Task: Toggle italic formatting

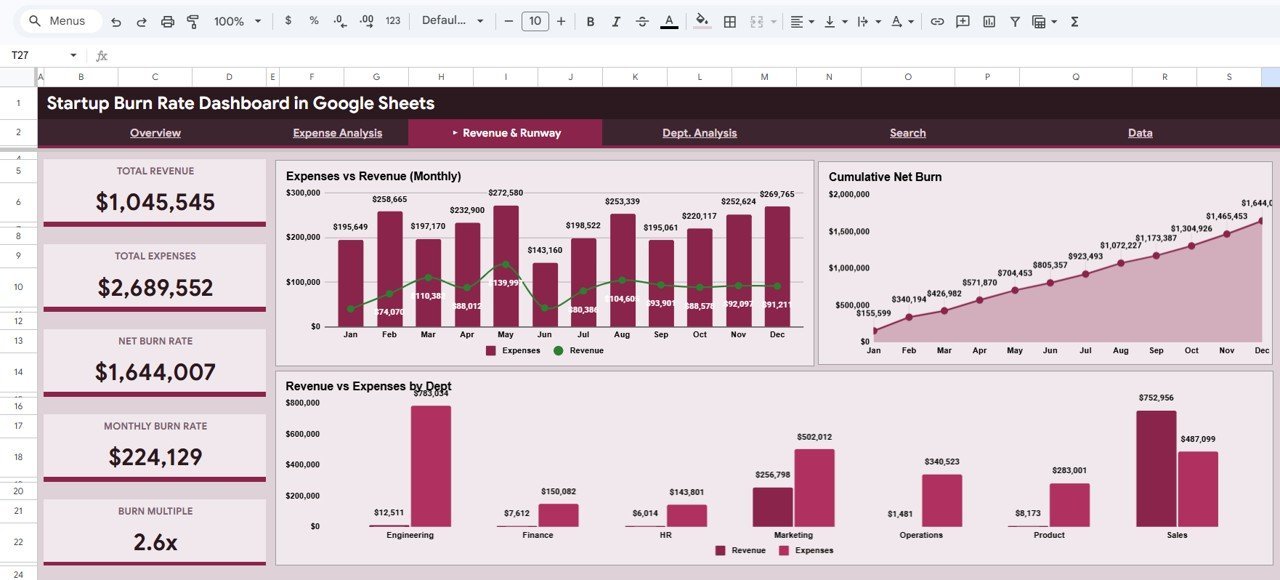Action: pyautogui.click(x=615, y=20)
